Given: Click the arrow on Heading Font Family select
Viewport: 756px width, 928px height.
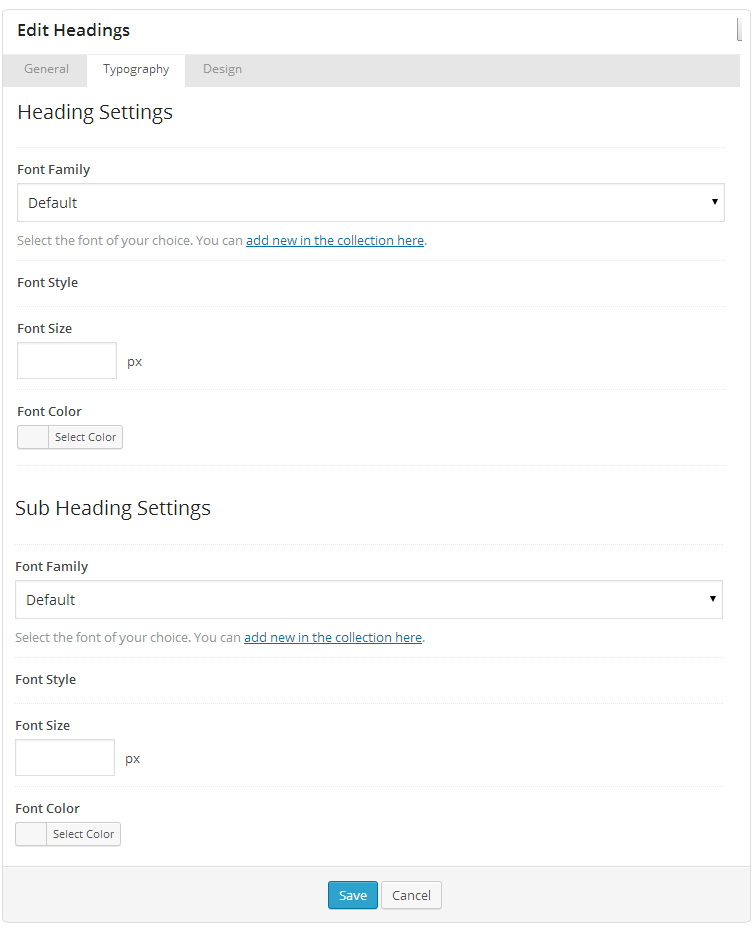Looking at the screenshot, I should (x=714, y=202).
